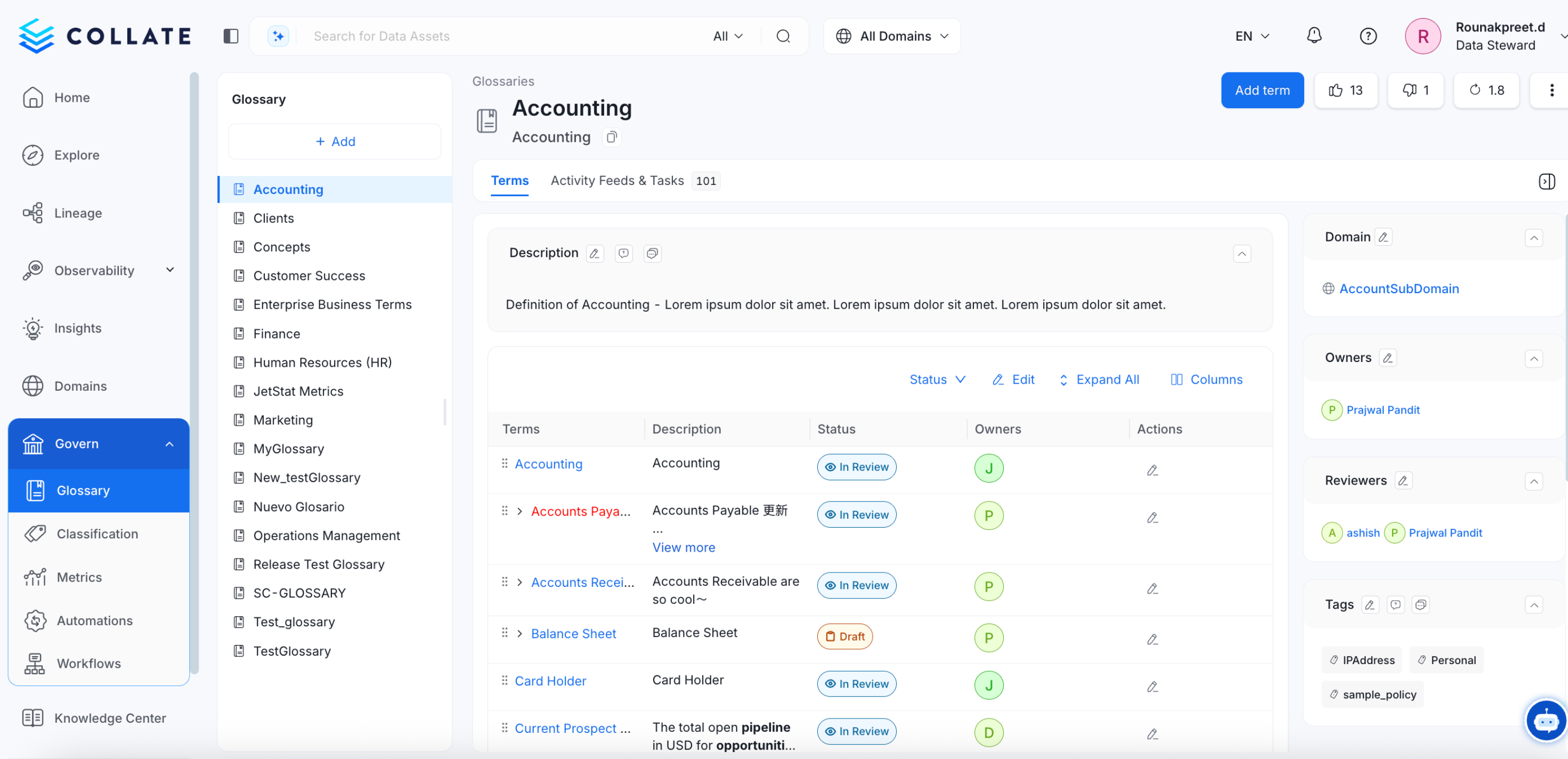Collapse the Description section chevron
This screenshot has height=759, width=1568.
coord(1242,253)
